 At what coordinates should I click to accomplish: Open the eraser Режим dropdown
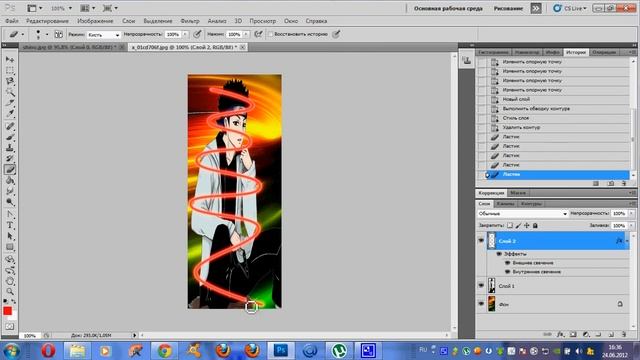click(x=103, y=35)
